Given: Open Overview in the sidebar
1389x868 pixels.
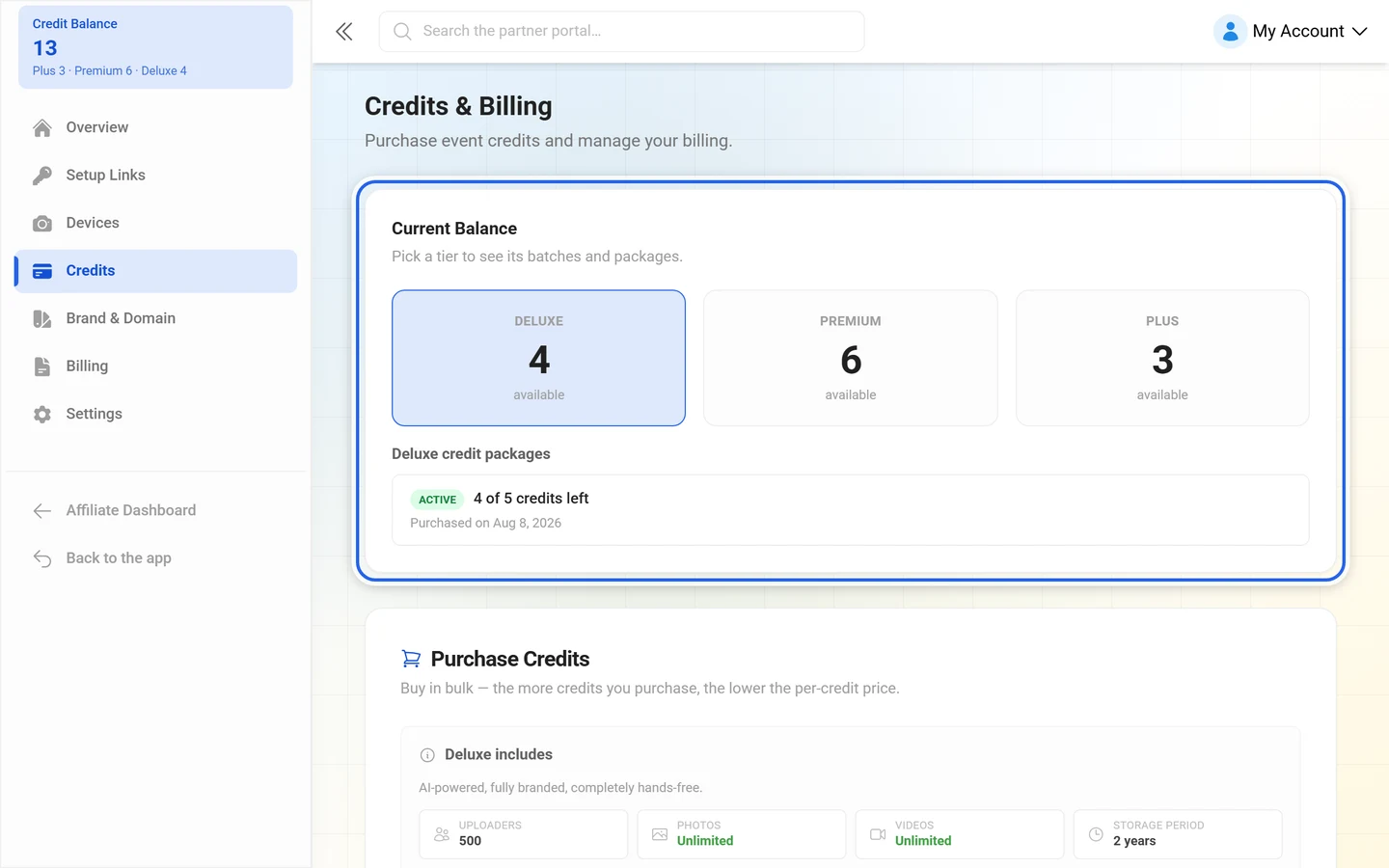Looking at the screenshot, I should 155,128.
